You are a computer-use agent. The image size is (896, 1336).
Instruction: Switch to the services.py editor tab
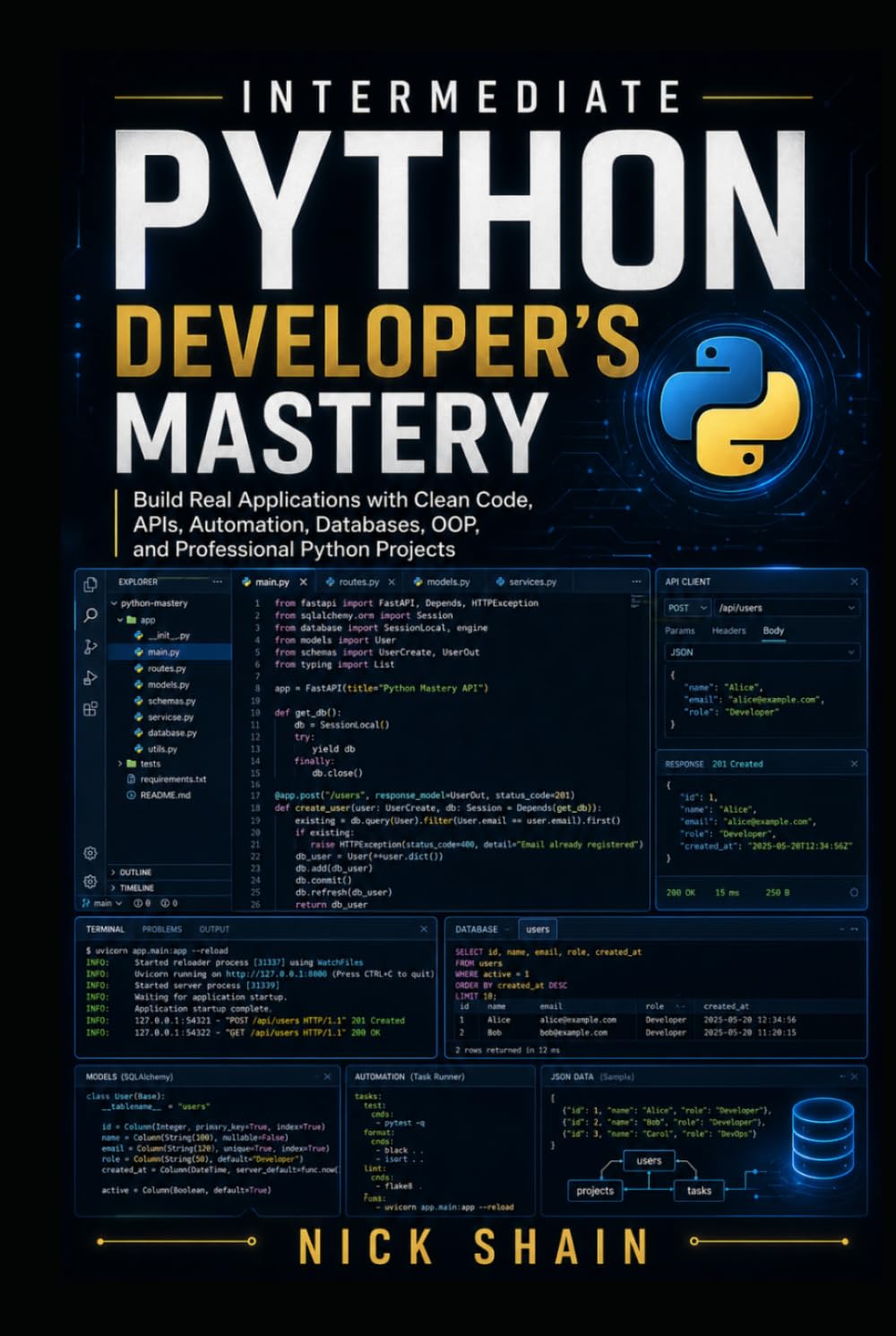click(x=526, y=582)
